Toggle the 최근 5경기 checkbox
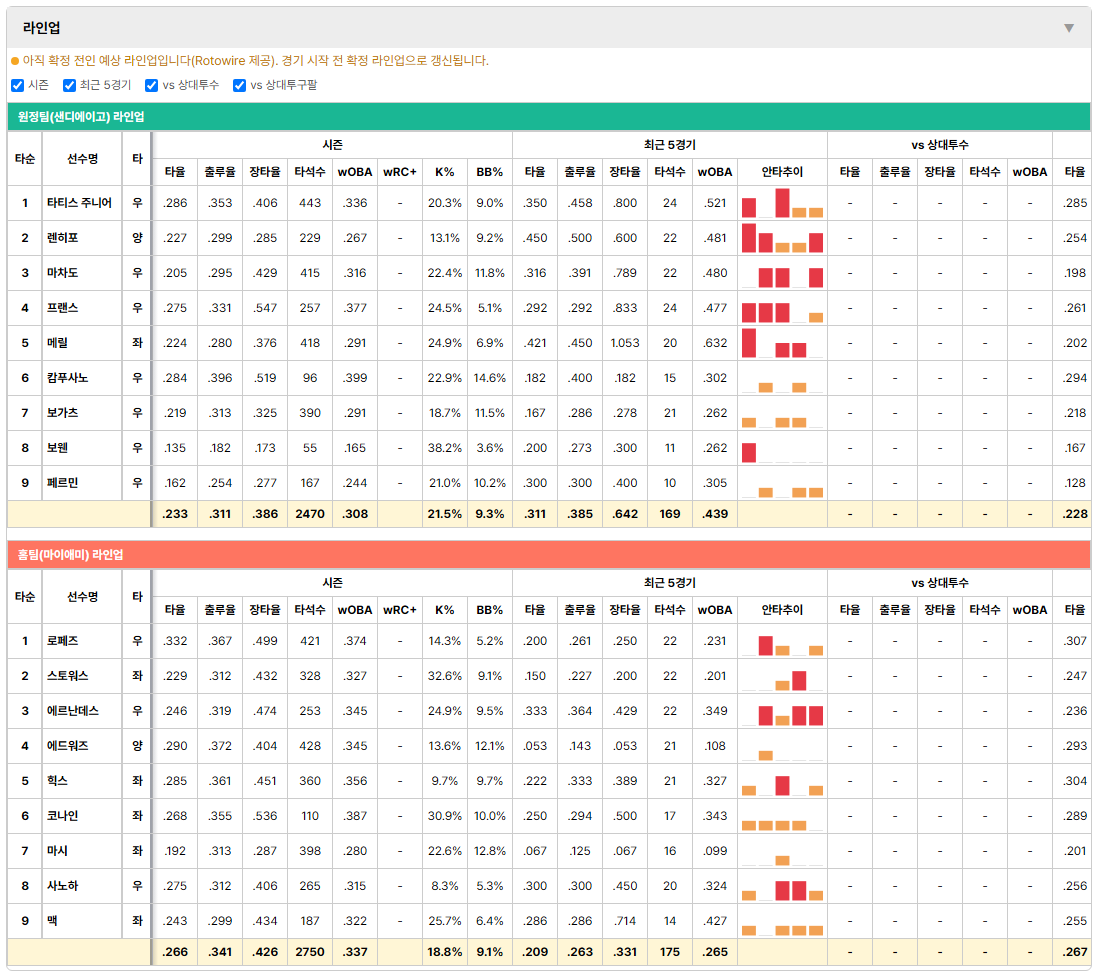 [x=69, y=85]
